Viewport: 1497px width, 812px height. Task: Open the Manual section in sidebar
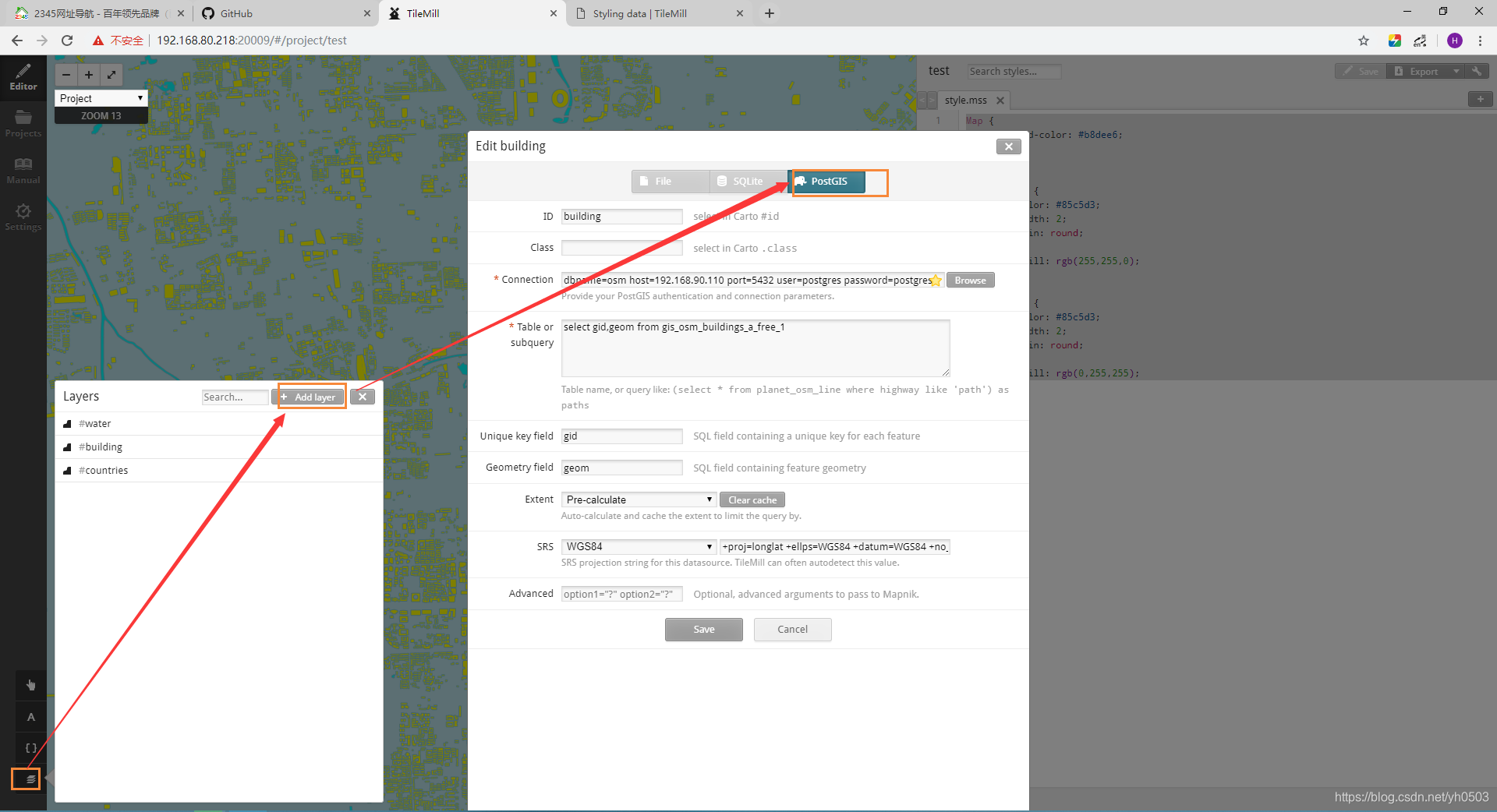[23, 171]
